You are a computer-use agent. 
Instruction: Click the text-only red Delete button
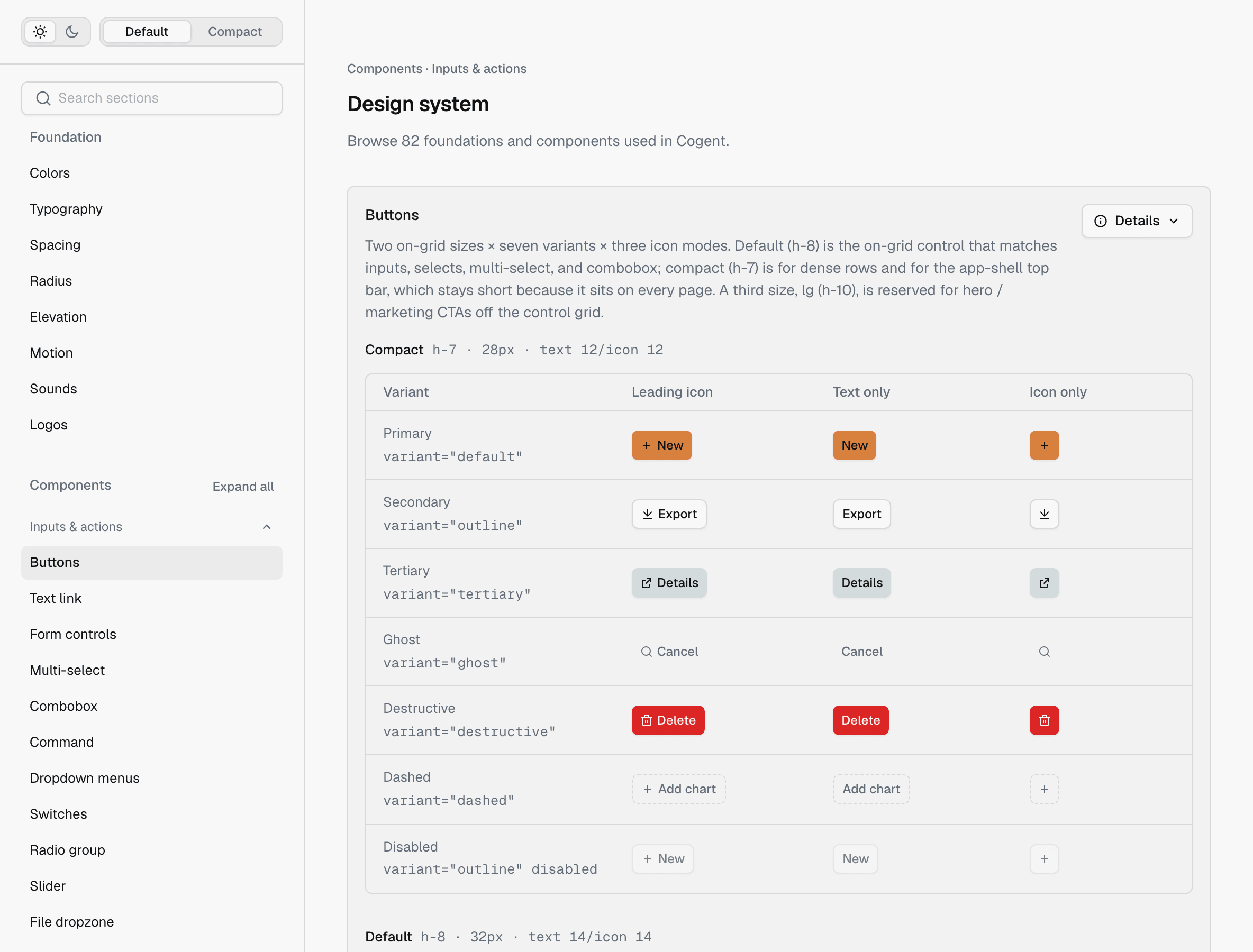(861, 720)
